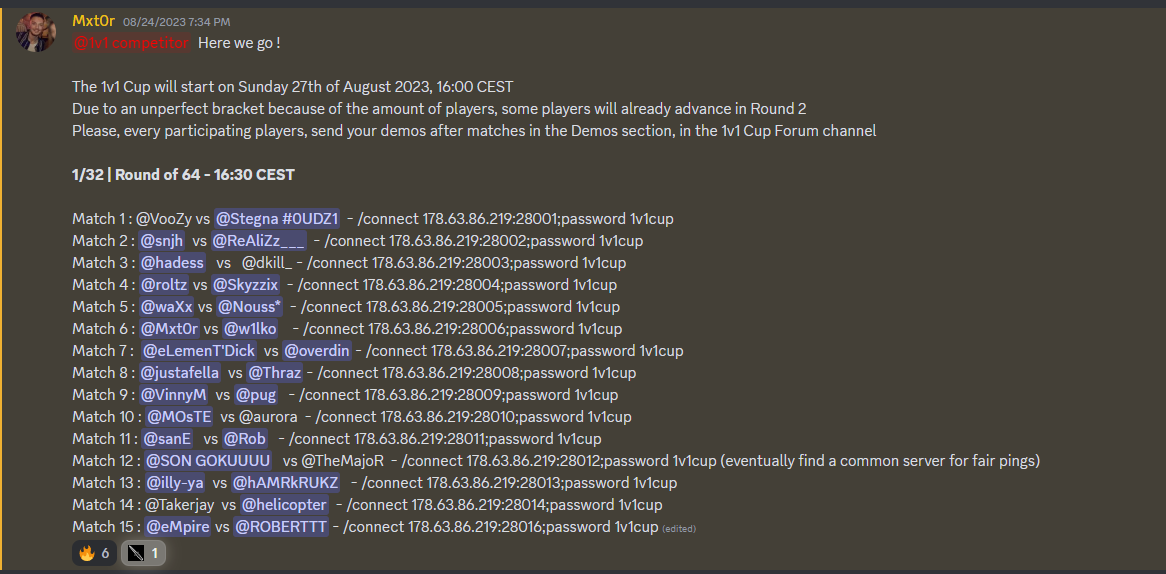Open the @MOsTE mention in Match 10
Image resolution: width=1166 pixels, height=574 pixels.
pyautogui.click(x=180, y=416)
